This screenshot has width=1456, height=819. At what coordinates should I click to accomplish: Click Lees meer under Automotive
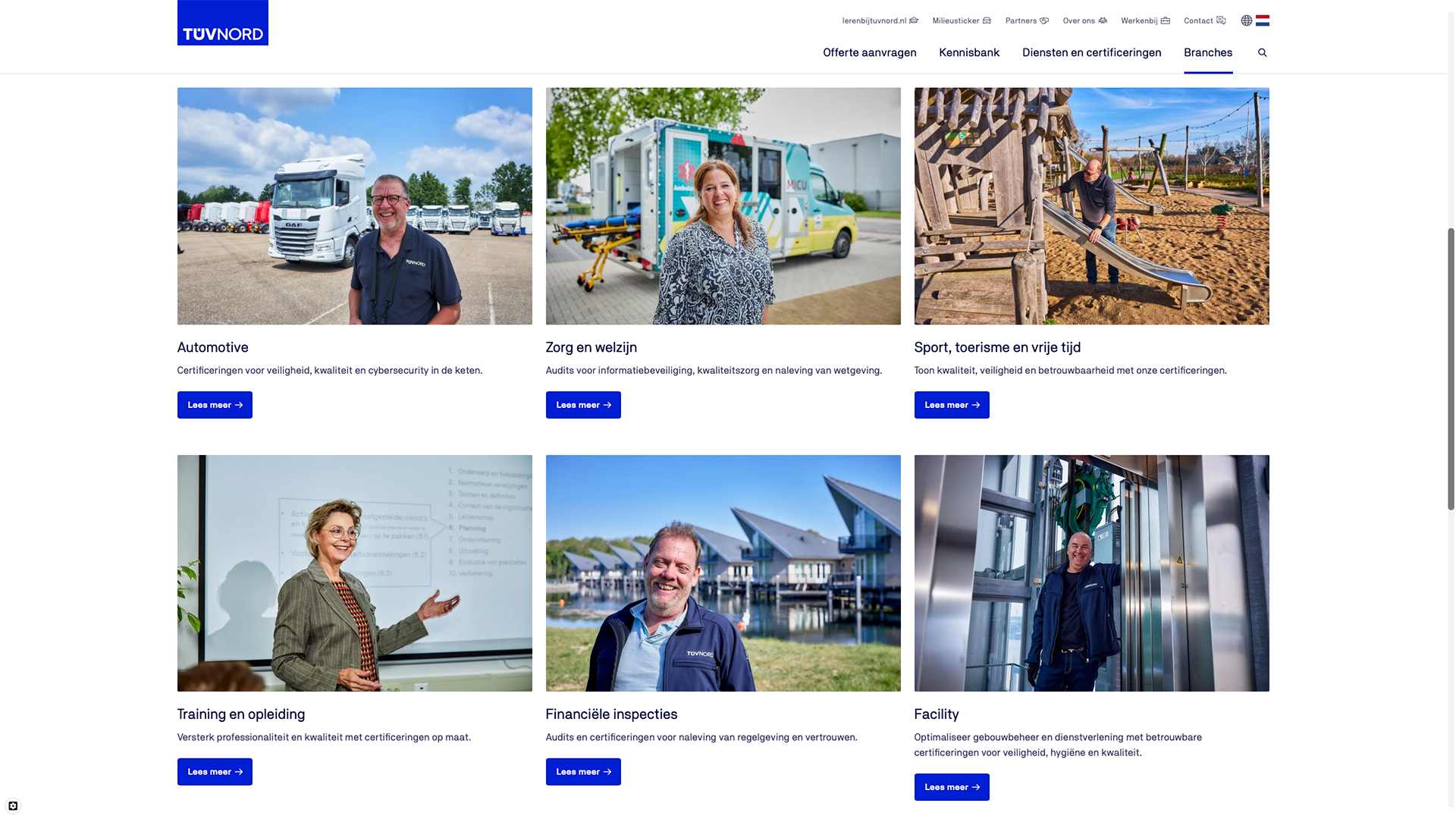coord(215,405)
